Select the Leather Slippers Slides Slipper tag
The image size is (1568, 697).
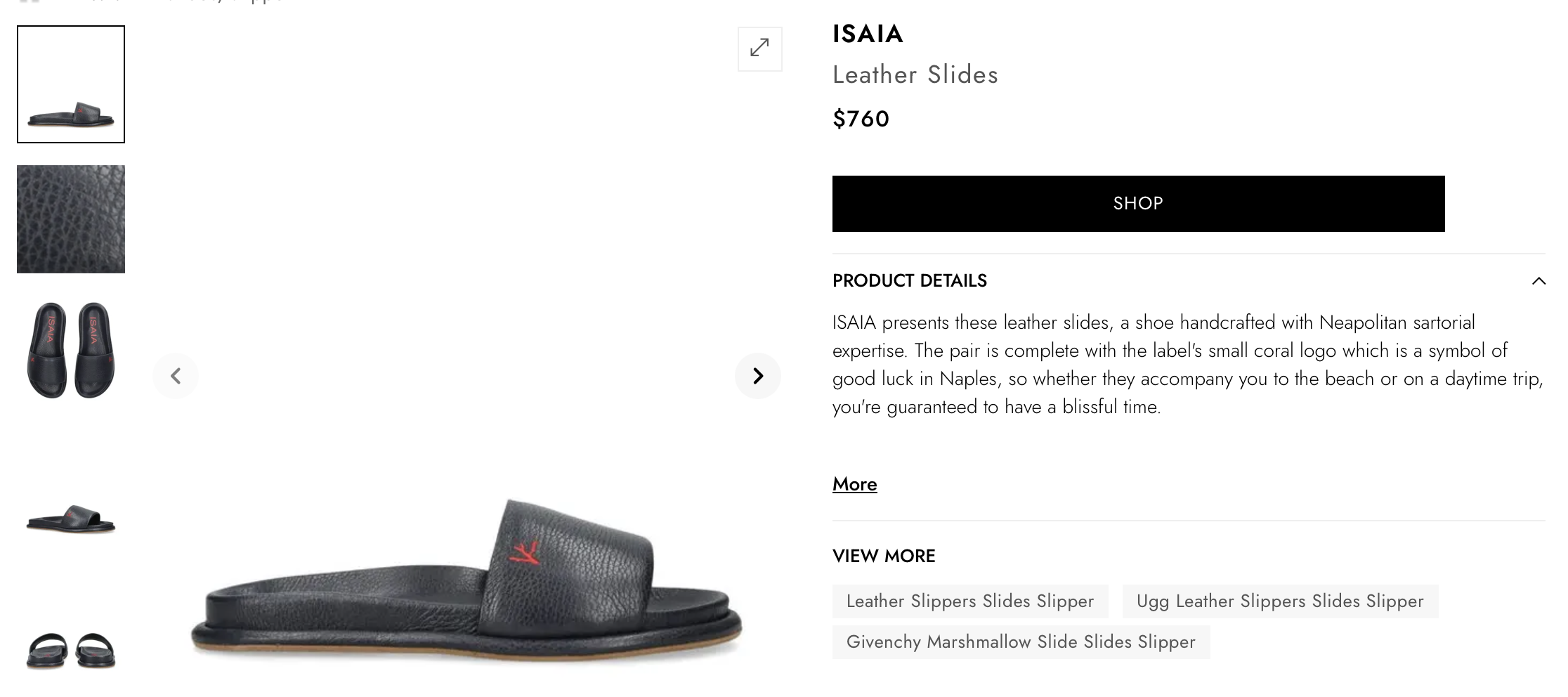point(969,601)
